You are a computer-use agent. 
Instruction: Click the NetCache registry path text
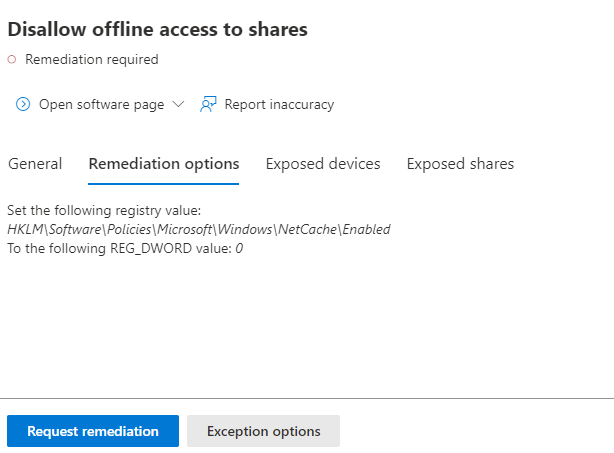click(199, 229)
